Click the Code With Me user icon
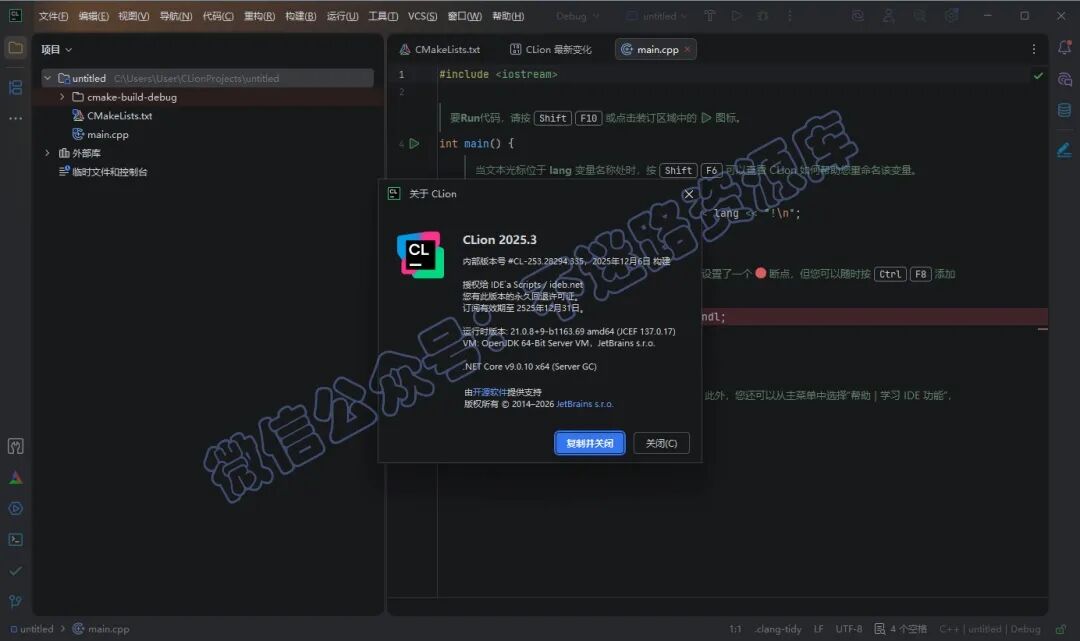The height and width of the screenshot is (641, 1080). [889, 16]
